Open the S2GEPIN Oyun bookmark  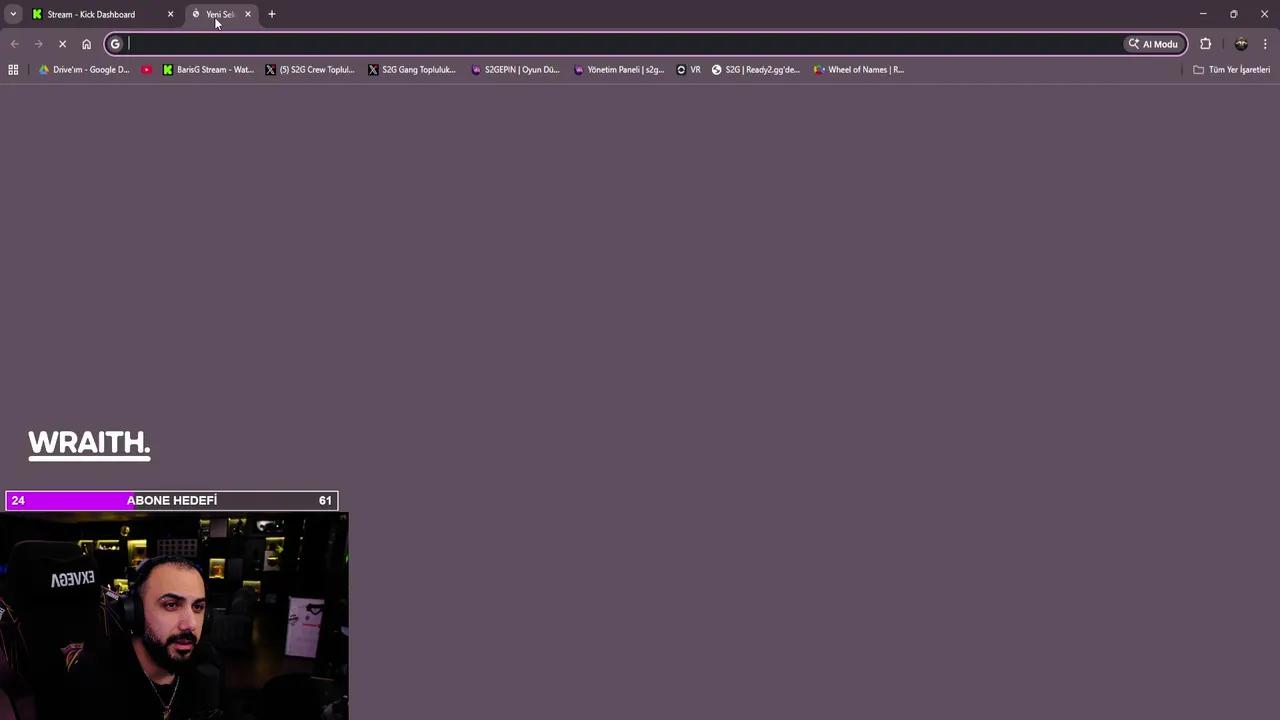[515, 69]
